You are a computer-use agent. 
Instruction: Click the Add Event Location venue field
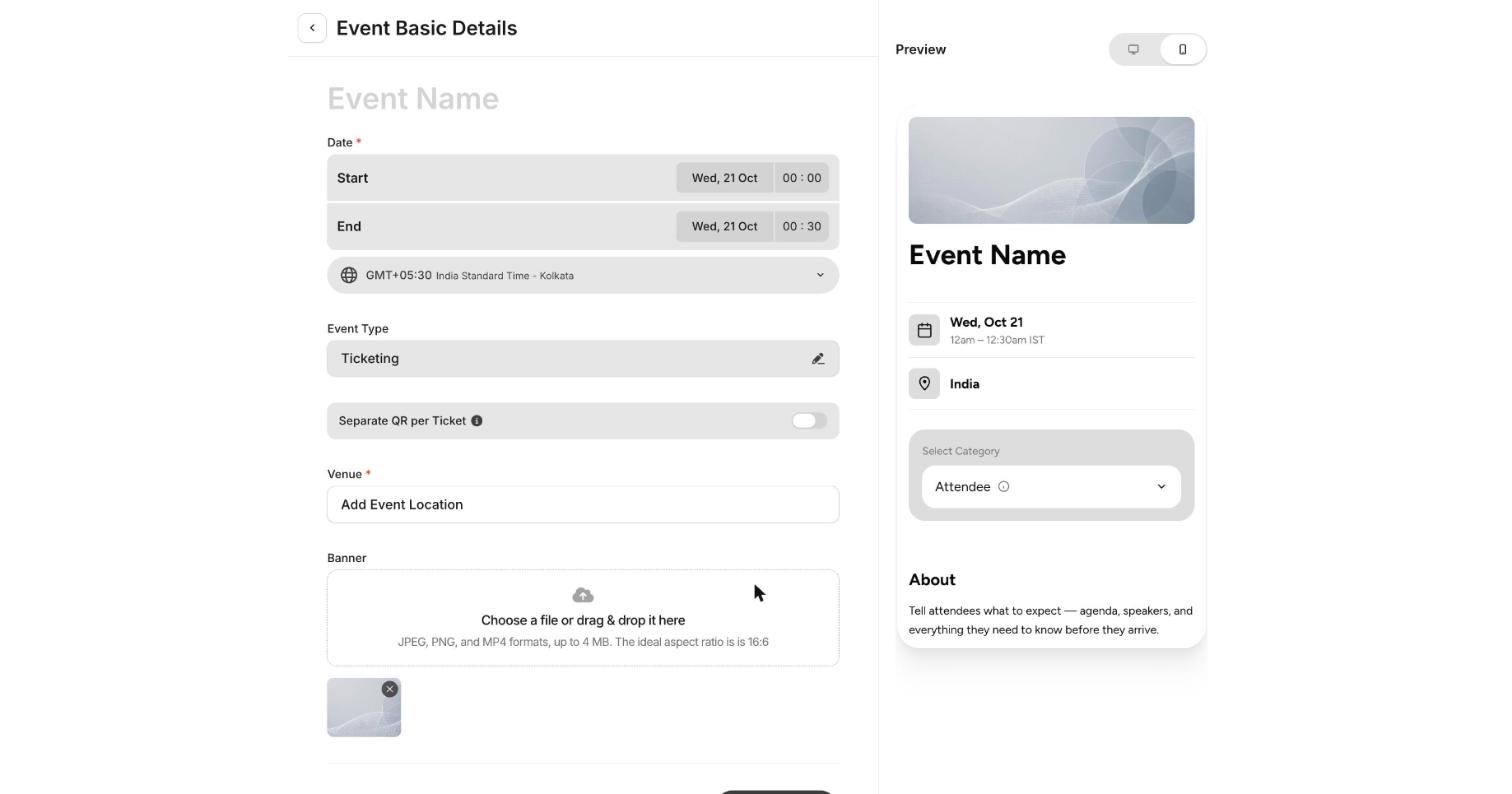(x=583, y=505)
